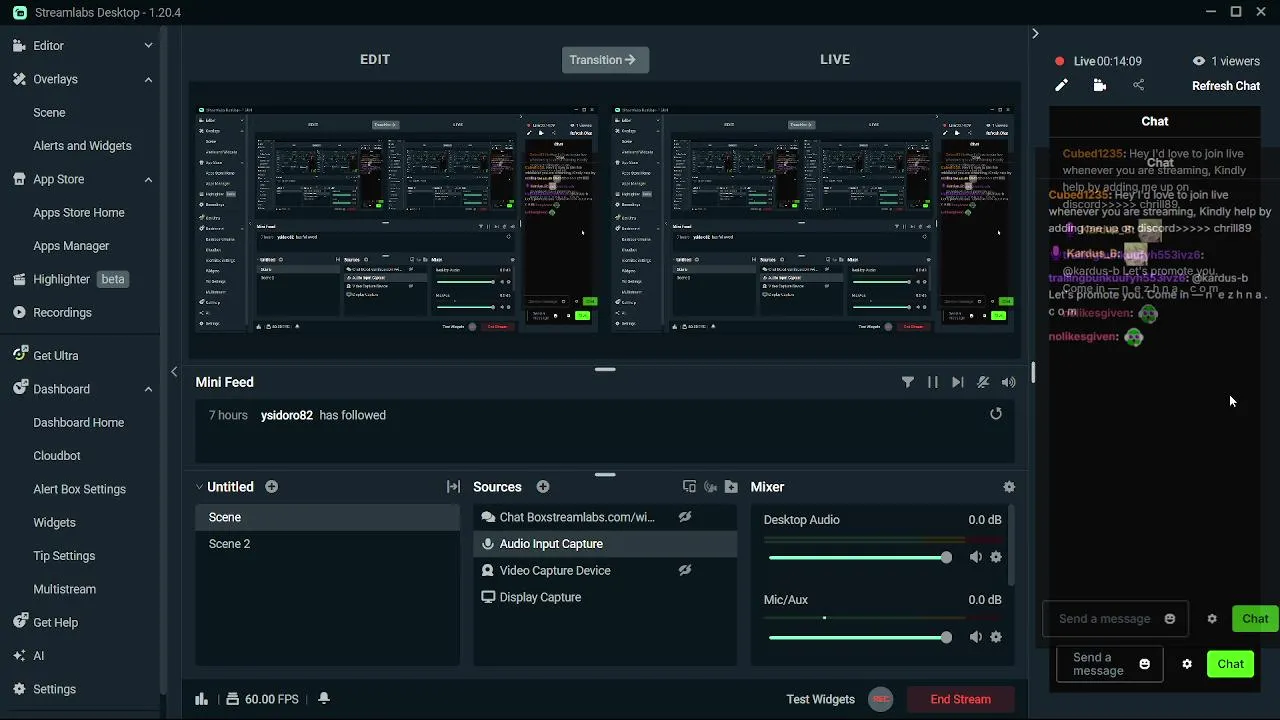Mute the Mic/Aux channel
Image resolution: width=1280 pixels, height=720 pixels.
(976, 637)
